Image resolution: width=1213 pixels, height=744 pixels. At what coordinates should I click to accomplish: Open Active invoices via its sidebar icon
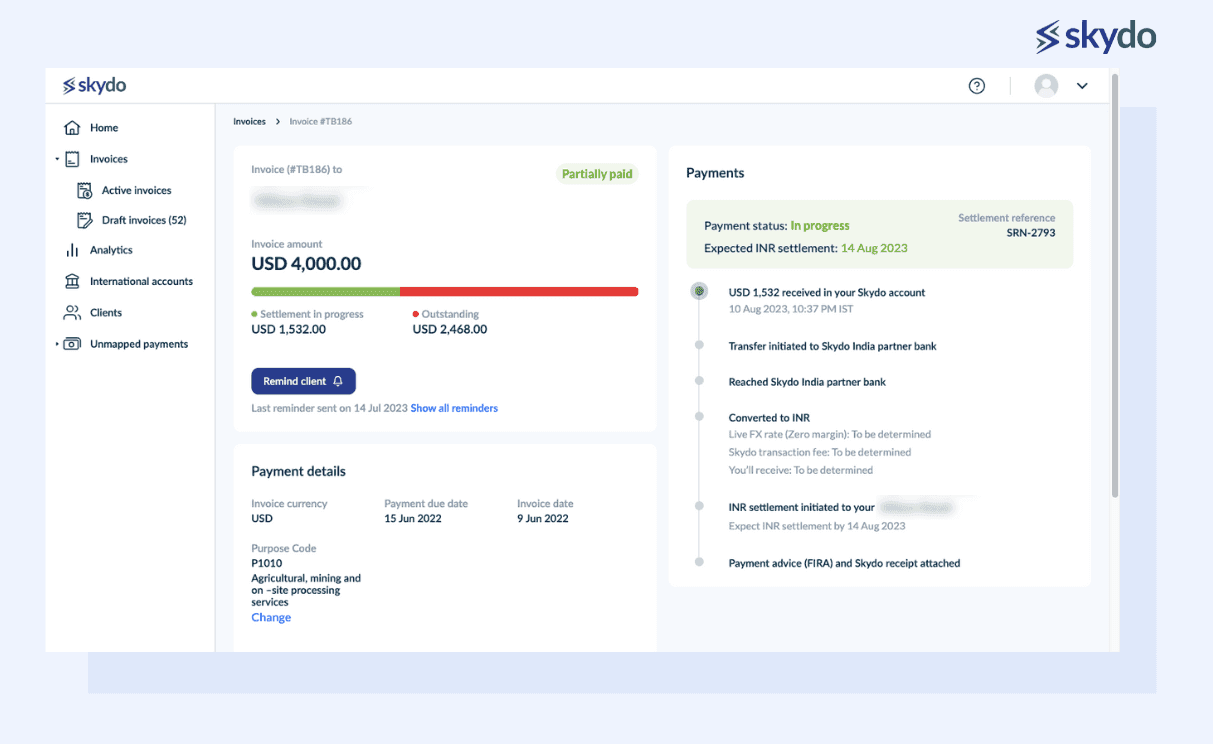[83, 190]
